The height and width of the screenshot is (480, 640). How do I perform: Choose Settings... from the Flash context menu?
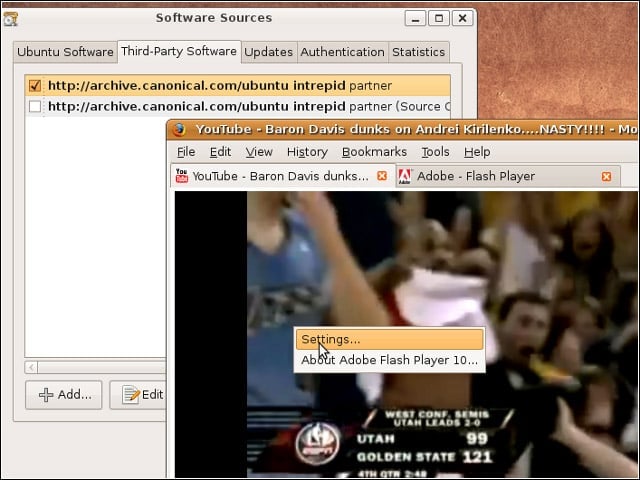coord(389,340)
